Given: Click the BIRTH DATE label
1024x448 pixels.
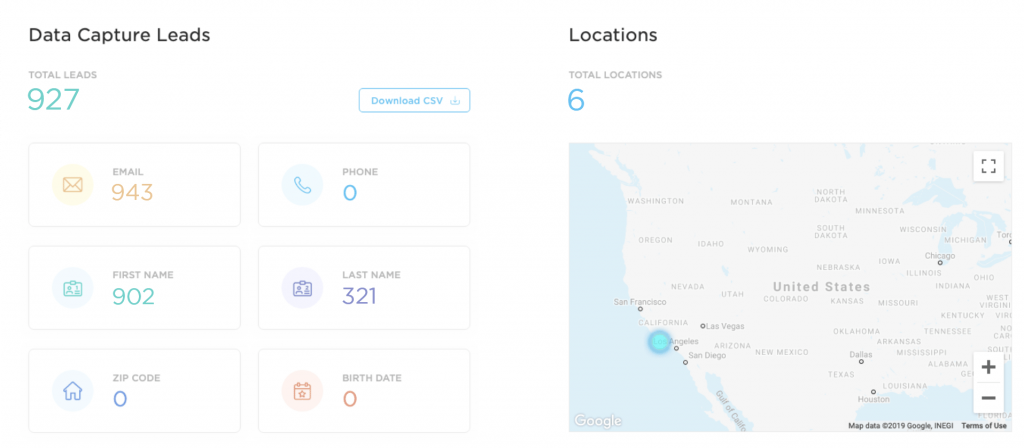Looking at the screenshot, I should coord(372,378).
